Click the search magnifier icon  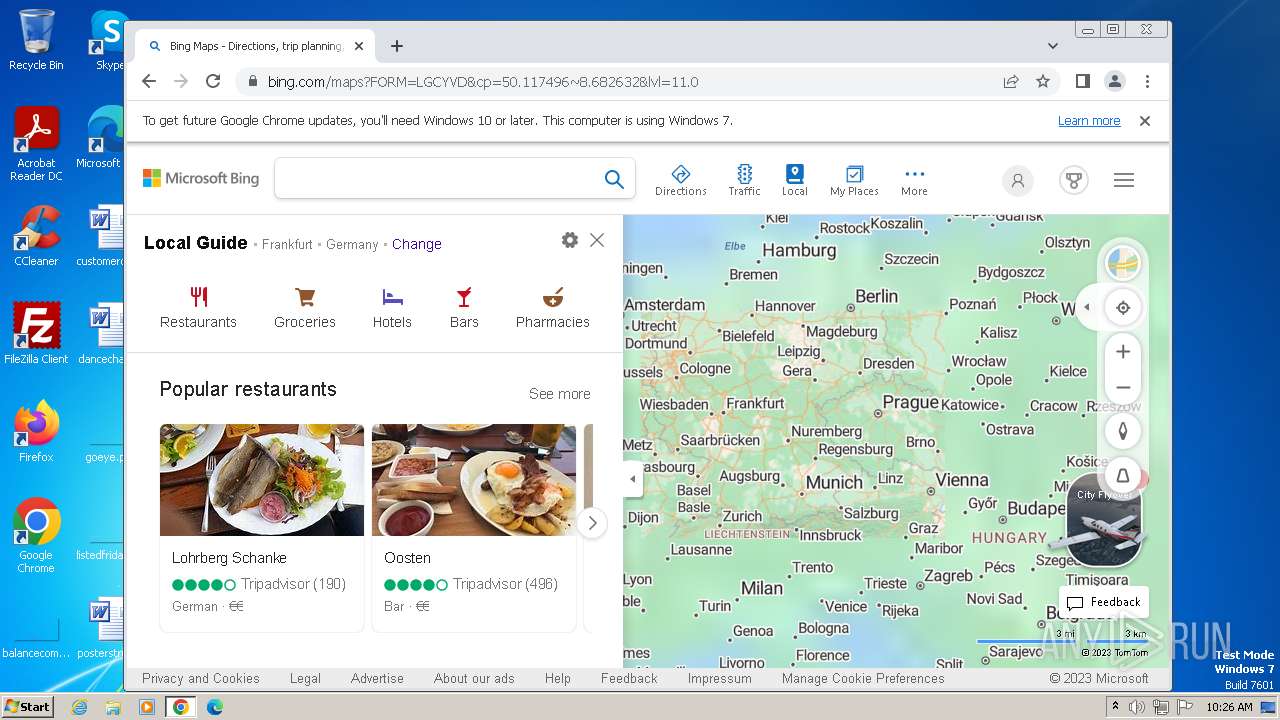tap(614, 179)
